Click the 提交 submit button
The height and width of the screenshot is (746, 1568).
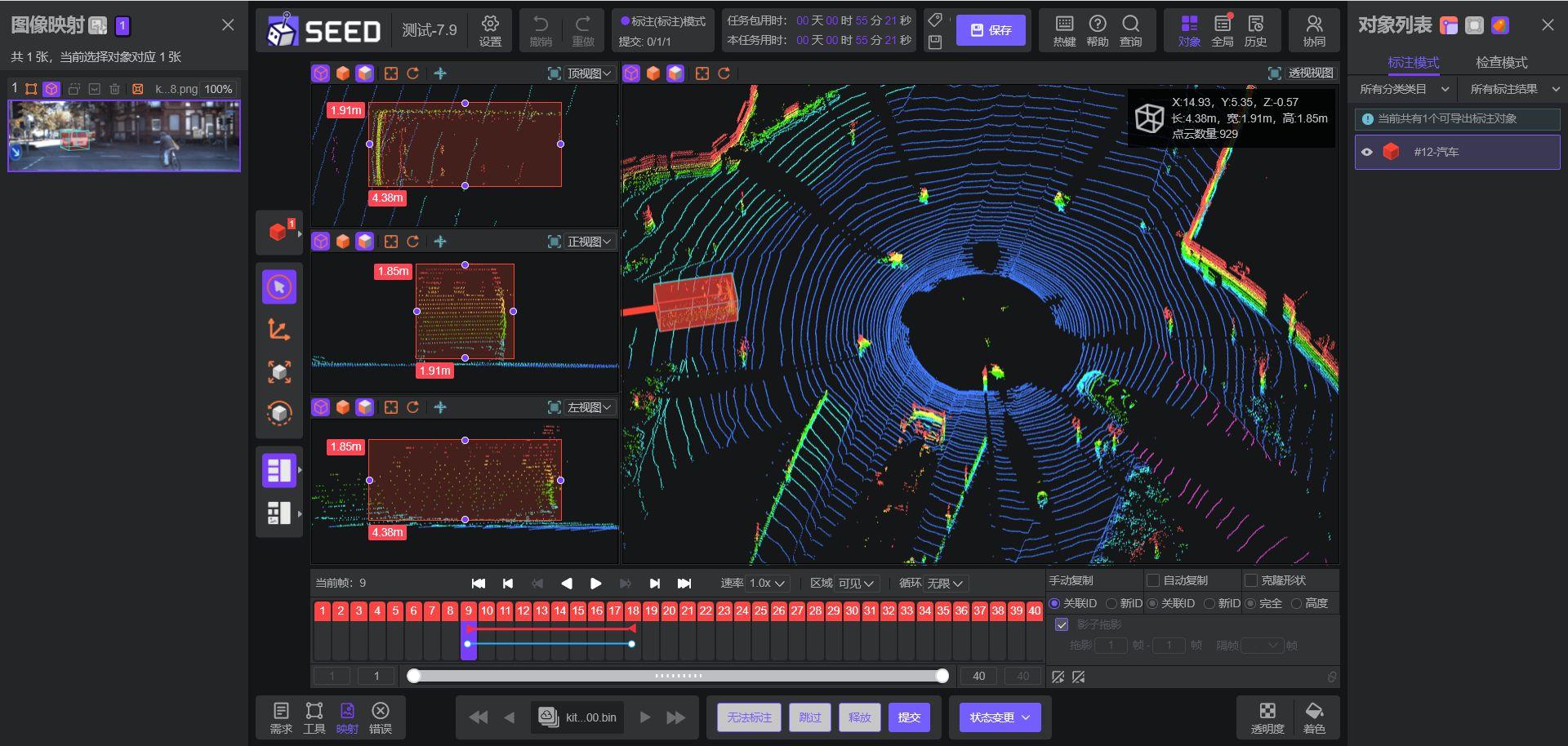click(x=909, y=717)
